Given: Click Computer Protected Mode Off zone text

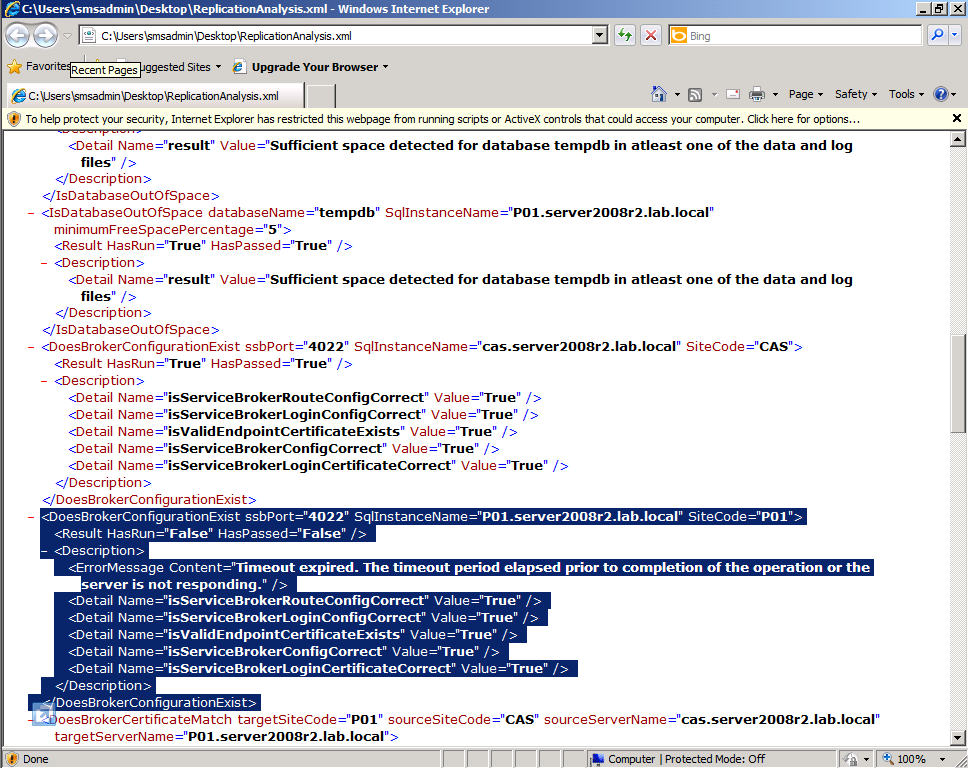Looking at the screenshot, I should click(x=686, y=759).
